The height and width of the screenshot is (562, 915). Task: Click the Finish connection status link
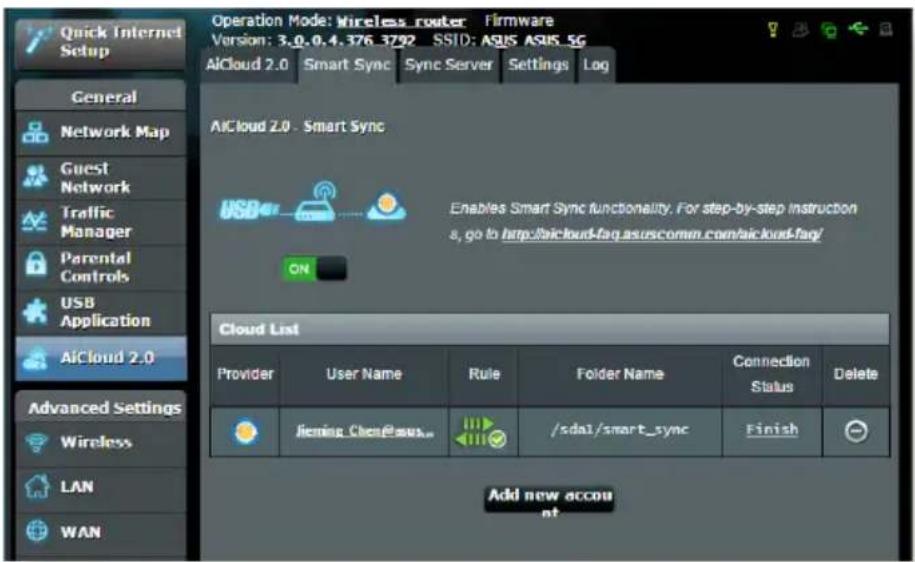[771, 430]
